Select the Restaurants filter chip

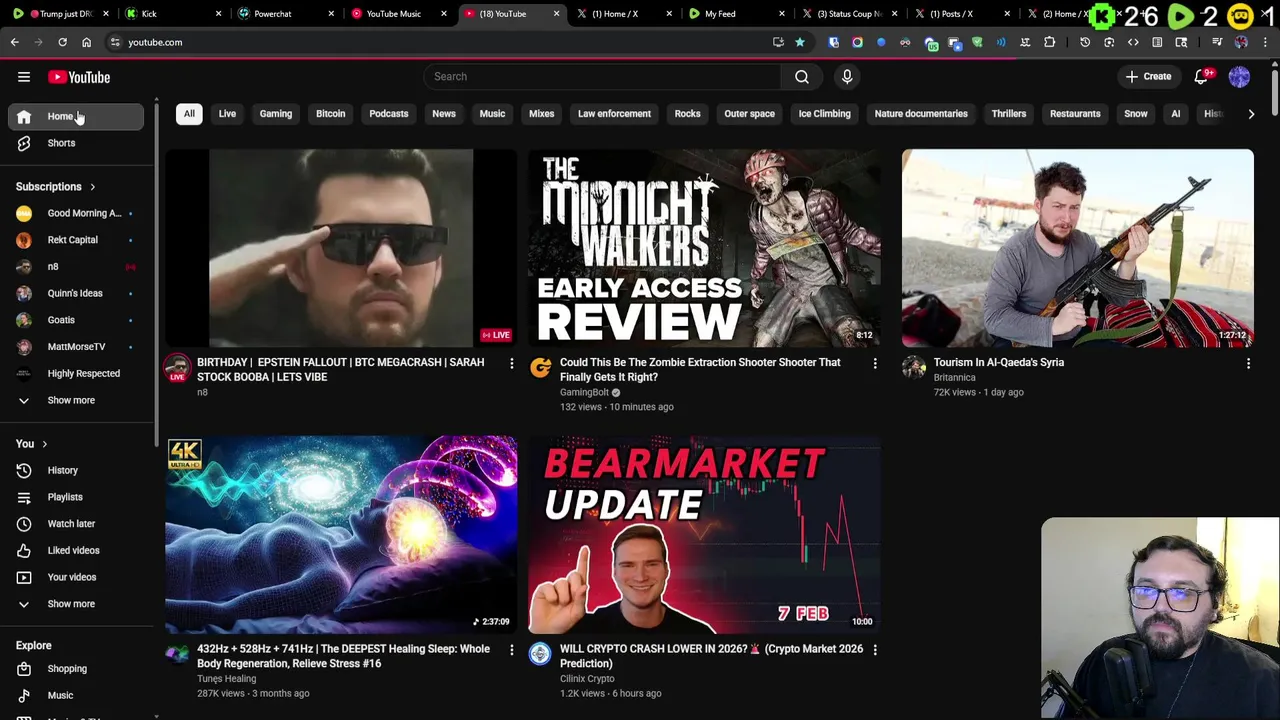point(1075,114)
